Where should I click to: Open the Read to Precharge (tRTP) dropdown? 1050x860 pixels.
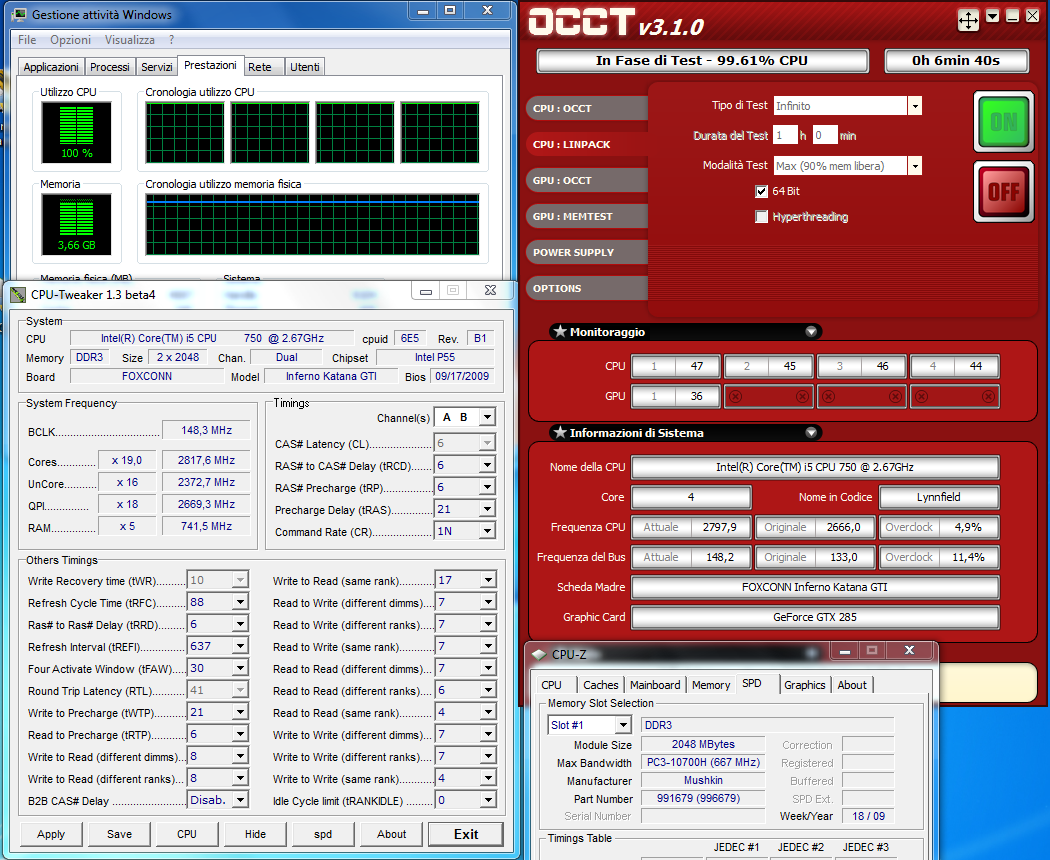[240, 735]
